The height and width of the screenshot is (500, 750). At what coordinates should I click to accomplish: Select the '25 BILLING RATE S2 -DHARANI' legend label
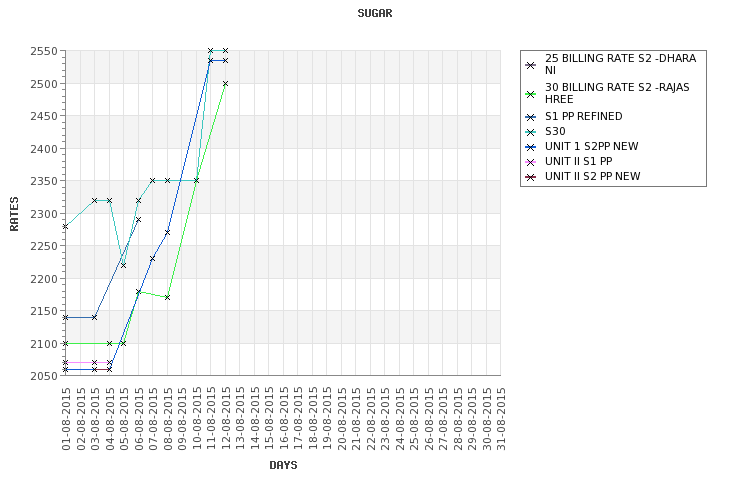coord(620,64)
